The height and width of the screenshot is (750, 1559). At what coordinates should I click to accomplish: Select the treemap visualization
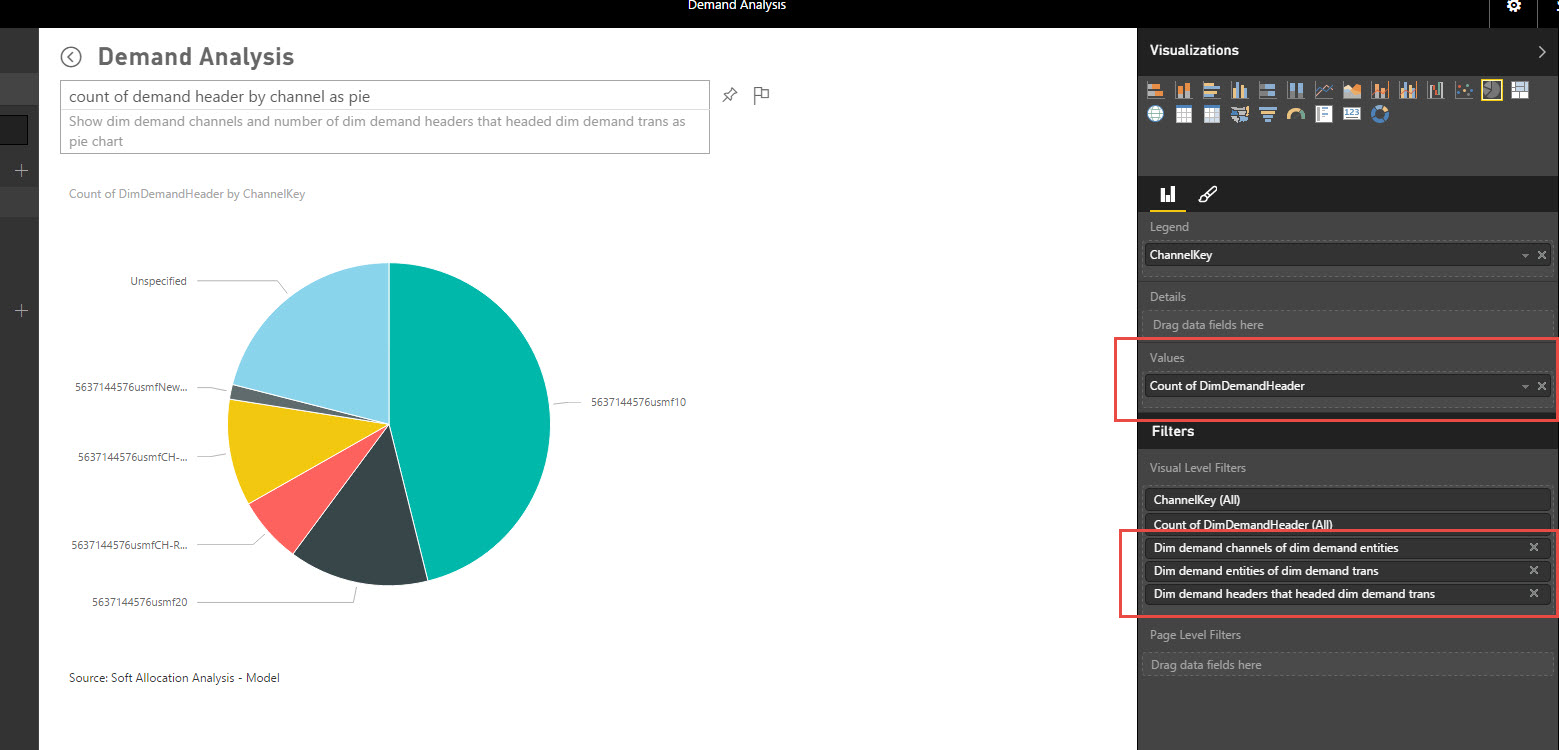[1520, 90]
